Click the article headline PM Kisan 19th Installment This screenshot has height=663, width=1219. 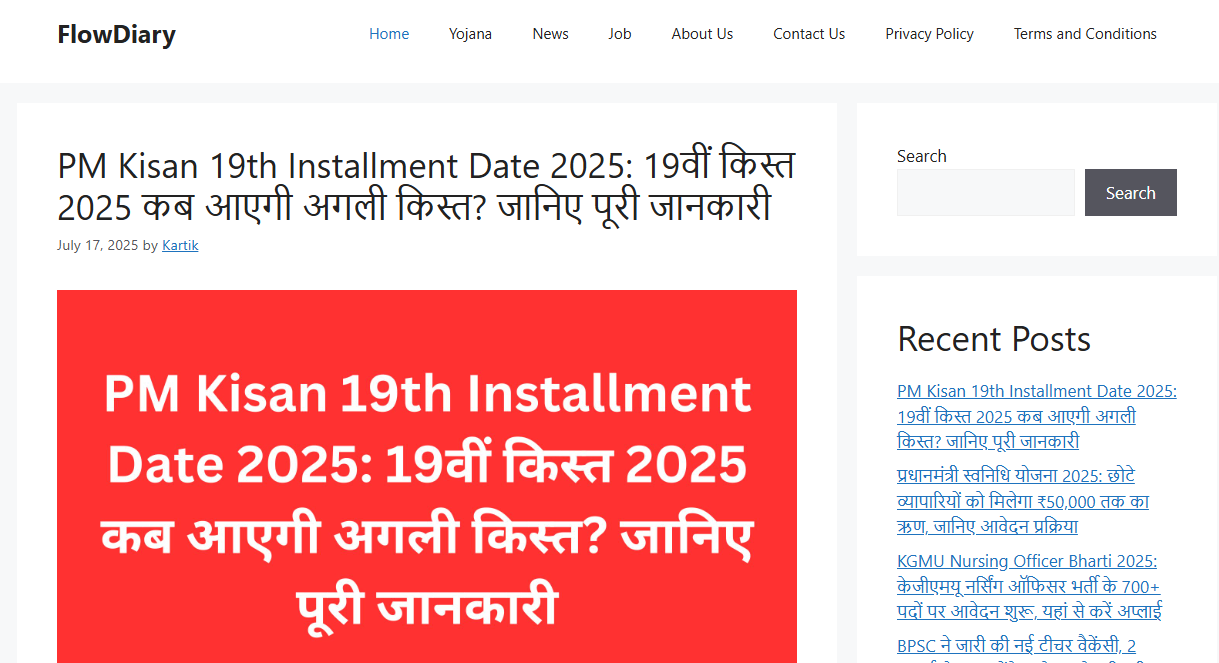427,187
